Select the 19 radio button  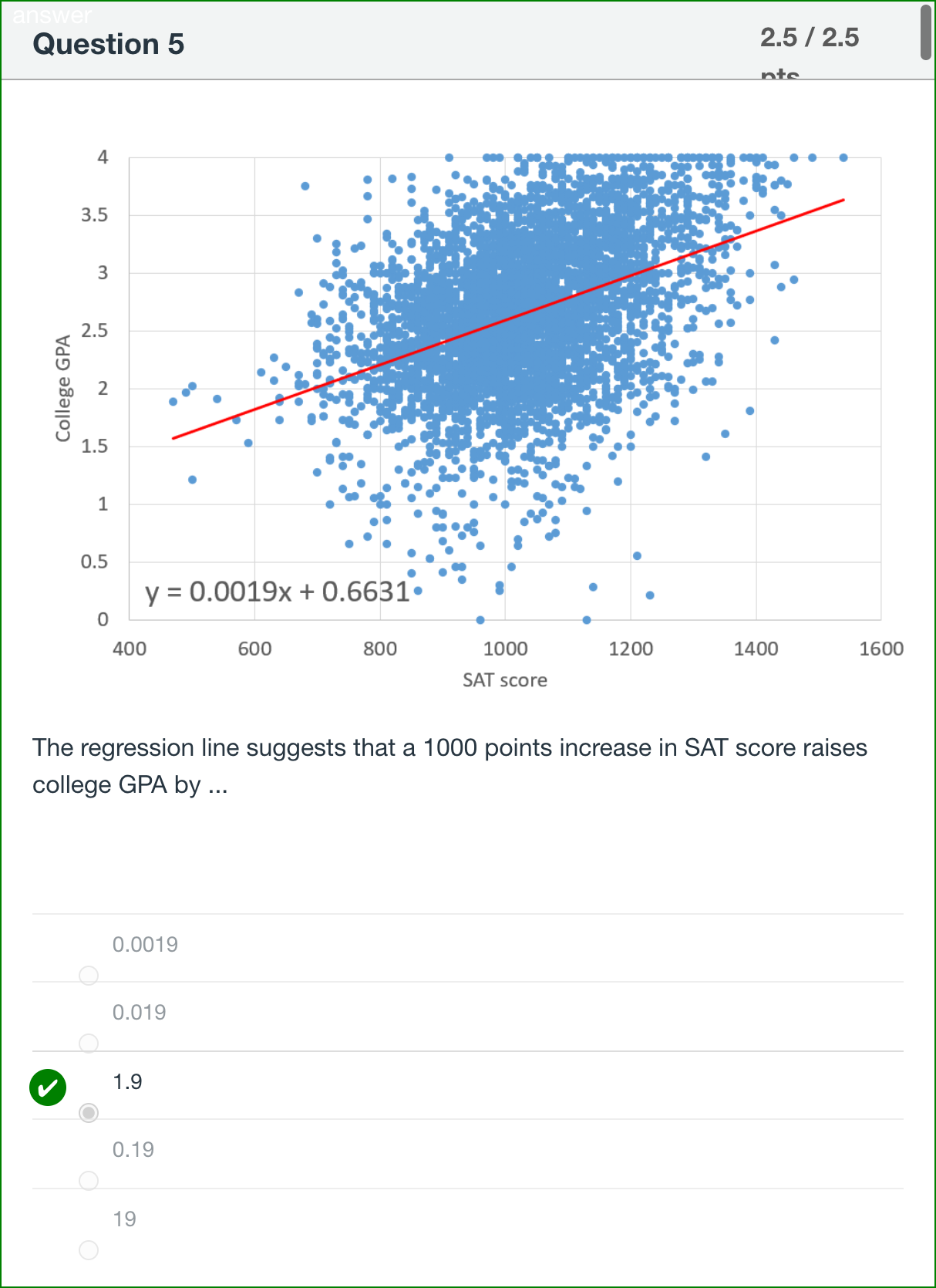(89, 1250)
